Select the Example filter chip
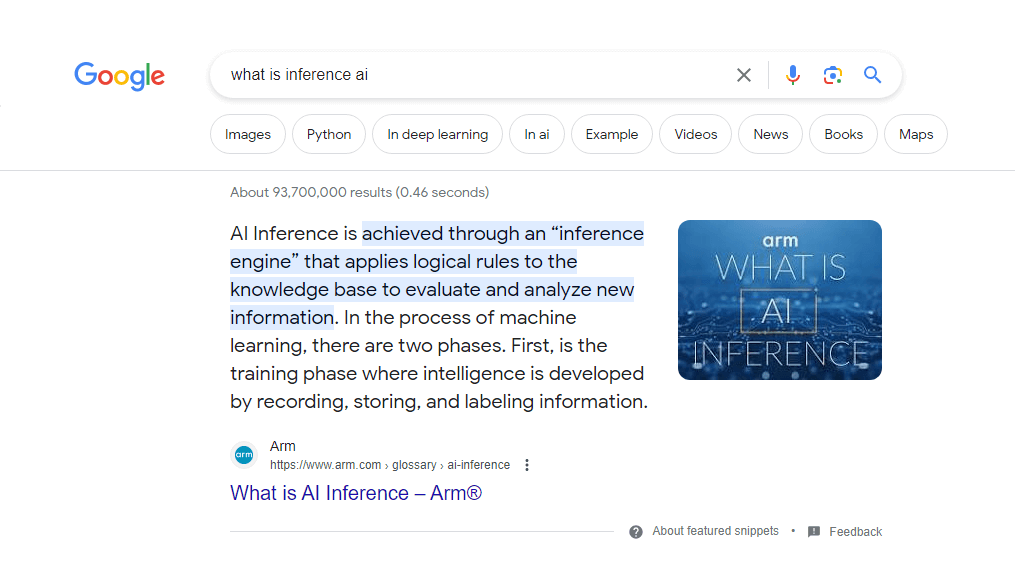 pyautogui.click(x=612, y=134)
